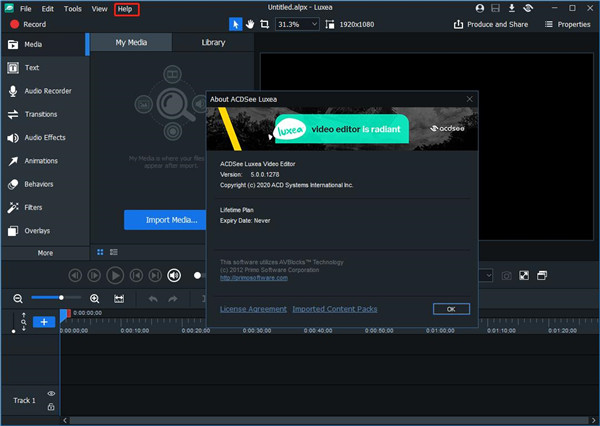Open the Tools menu

tap(73, 9)
